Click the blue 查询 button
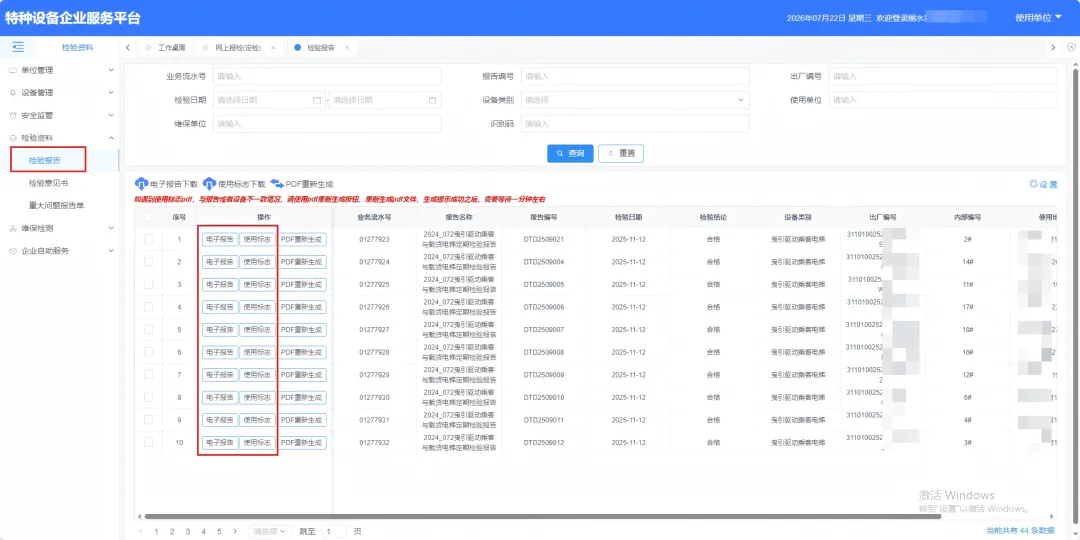This screenshot has height=540, width=1080. 570,154
